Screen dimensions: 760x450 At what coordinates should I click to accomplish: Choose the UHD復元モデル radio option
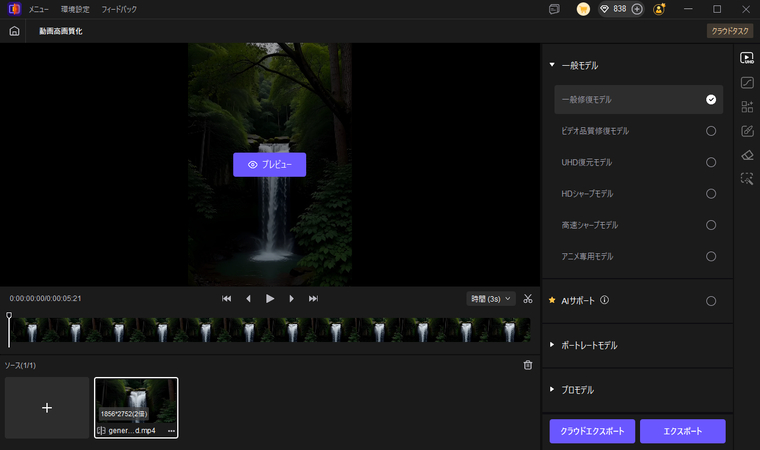pos(711,162)
